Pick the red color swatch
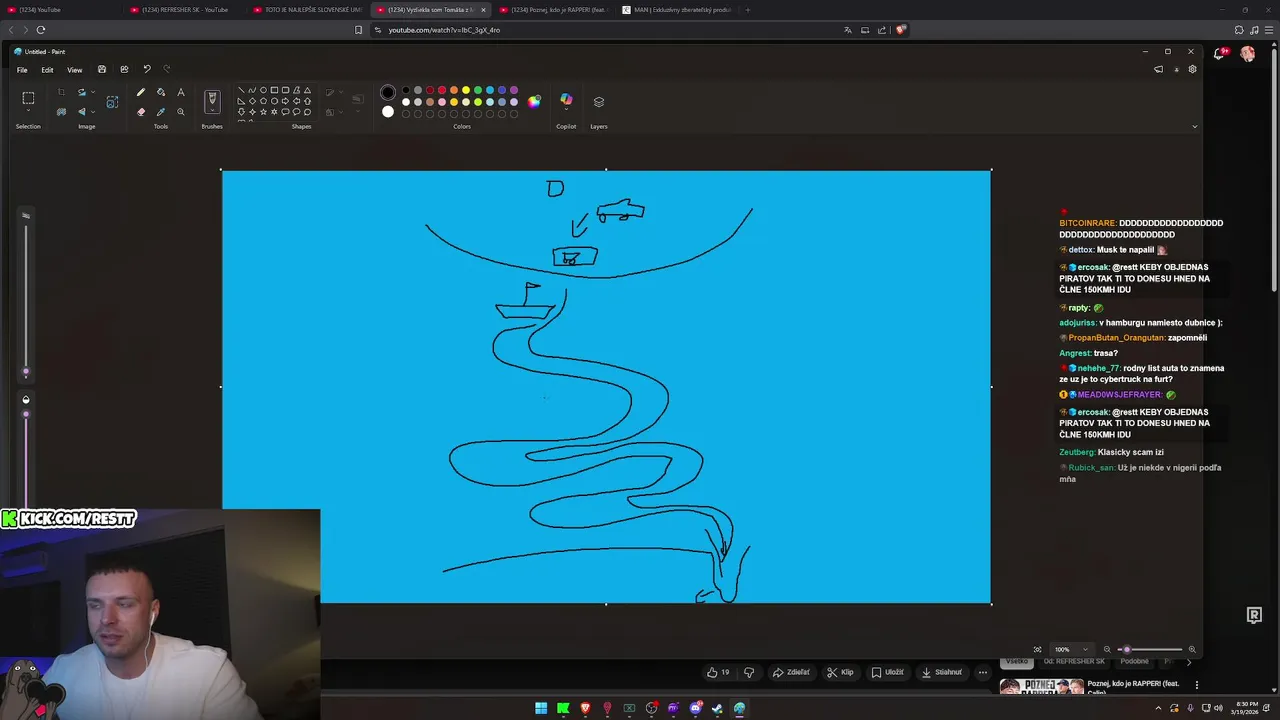Viewport: 1280px width, 720px height. click(442, 90)
